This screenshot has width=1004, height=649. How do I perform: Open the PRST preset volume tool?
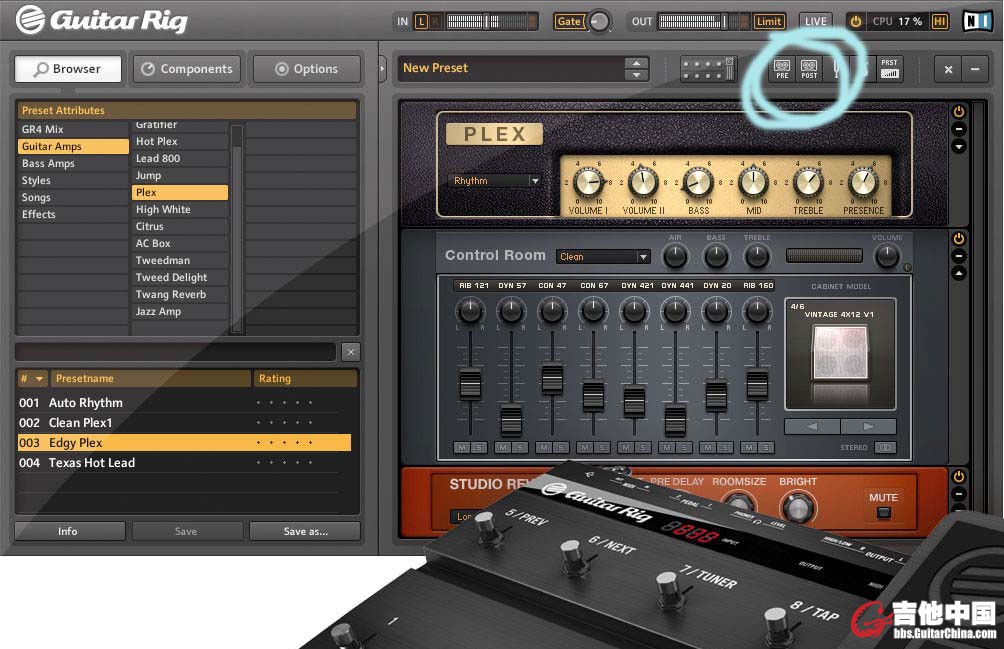(889, 68)
